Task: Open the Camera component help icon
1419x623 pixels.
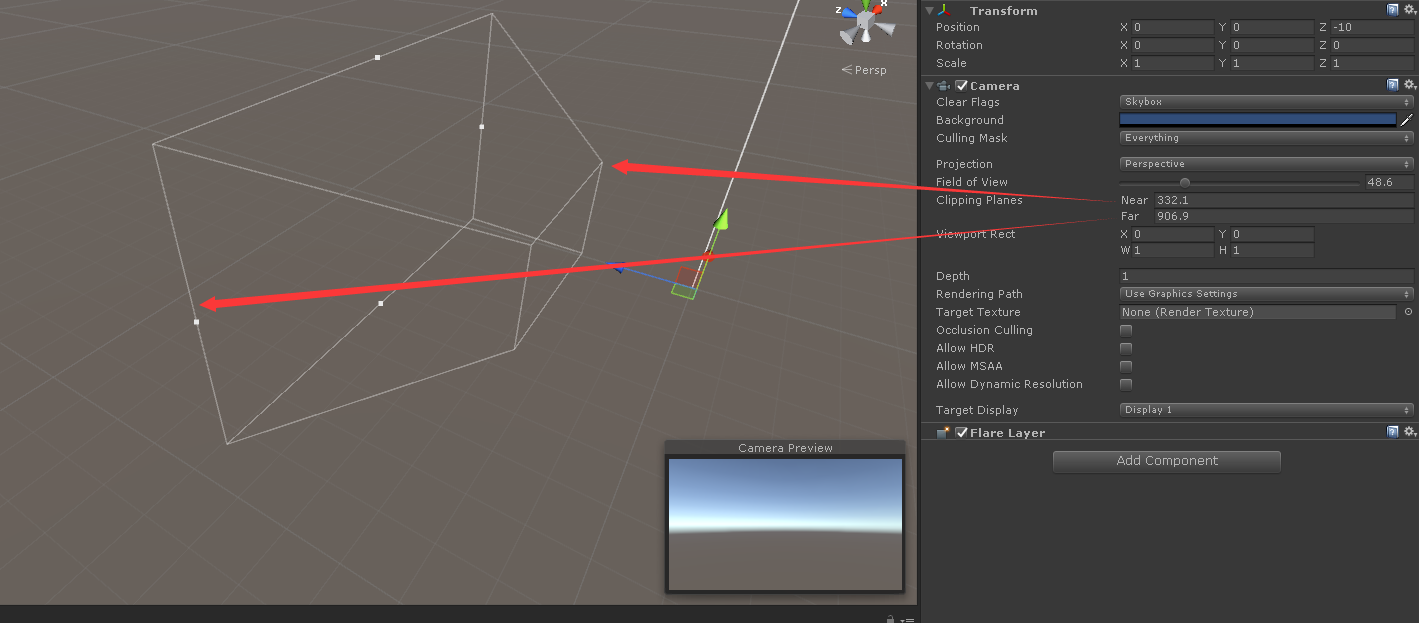Action: click(x=1393, y=85)
